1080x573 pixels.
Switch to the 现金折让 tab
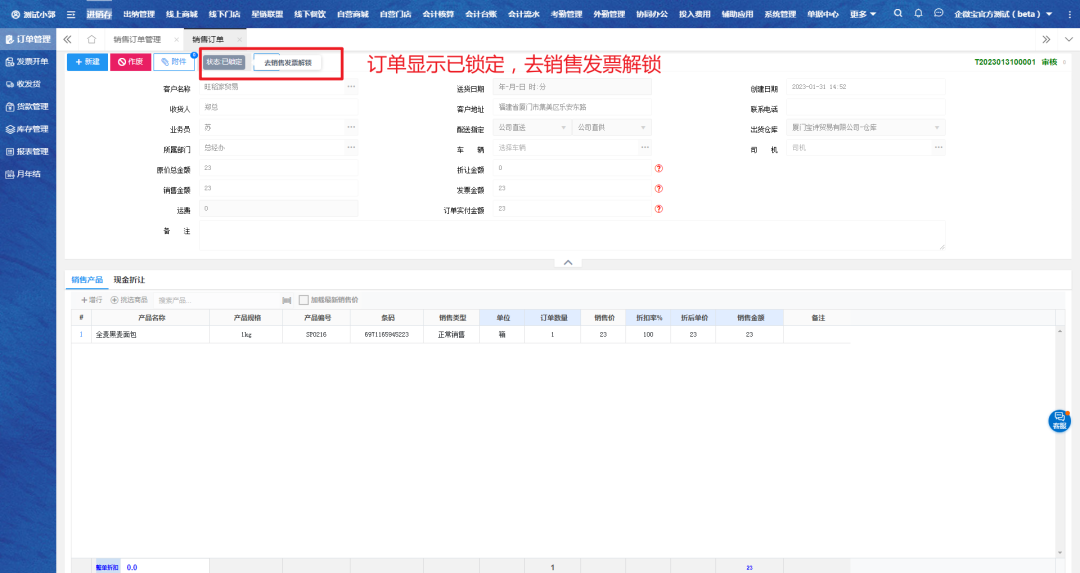pos(129,280)
